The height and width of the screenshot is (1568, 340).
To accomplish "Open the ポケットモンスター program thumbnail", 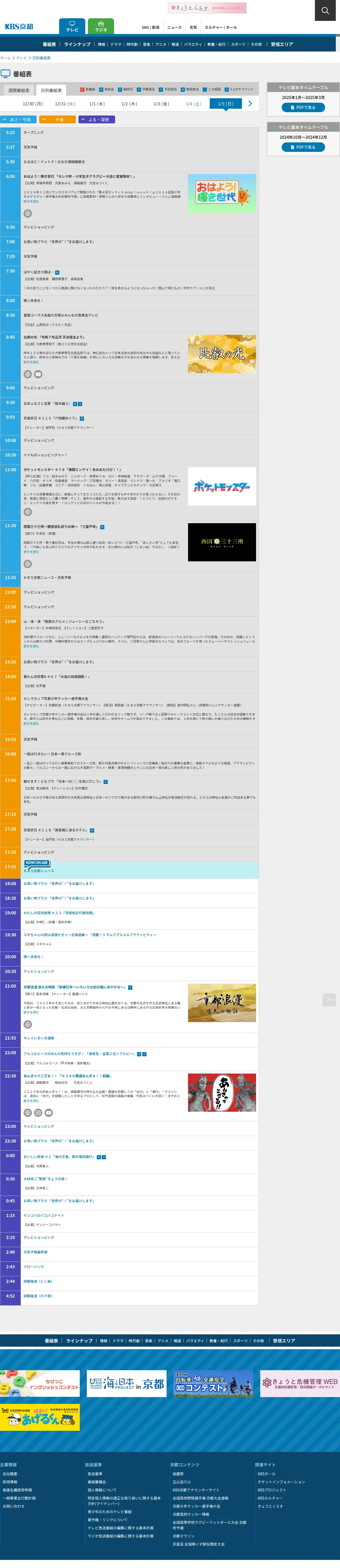I will point(222,486).
